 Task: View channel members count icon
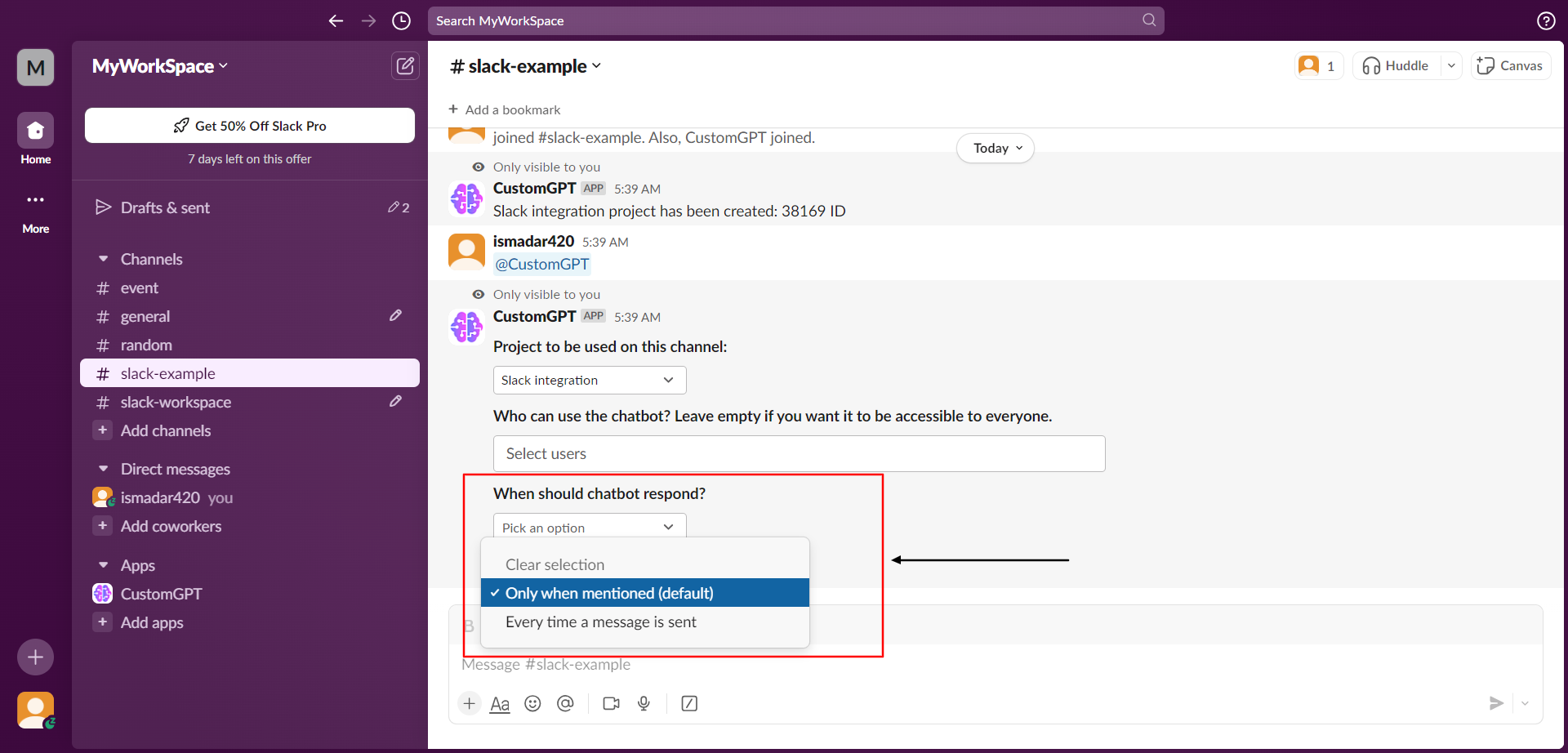coord(1319,65)
